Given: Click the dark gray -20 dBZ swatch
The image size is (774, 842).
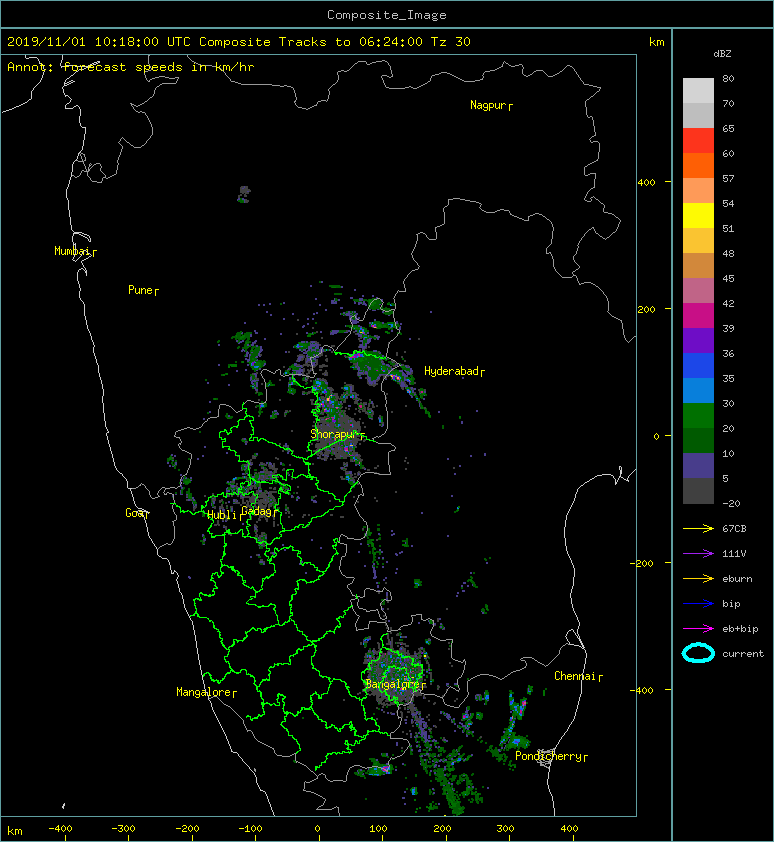Looking at the screenshot, I should (698, 491).
